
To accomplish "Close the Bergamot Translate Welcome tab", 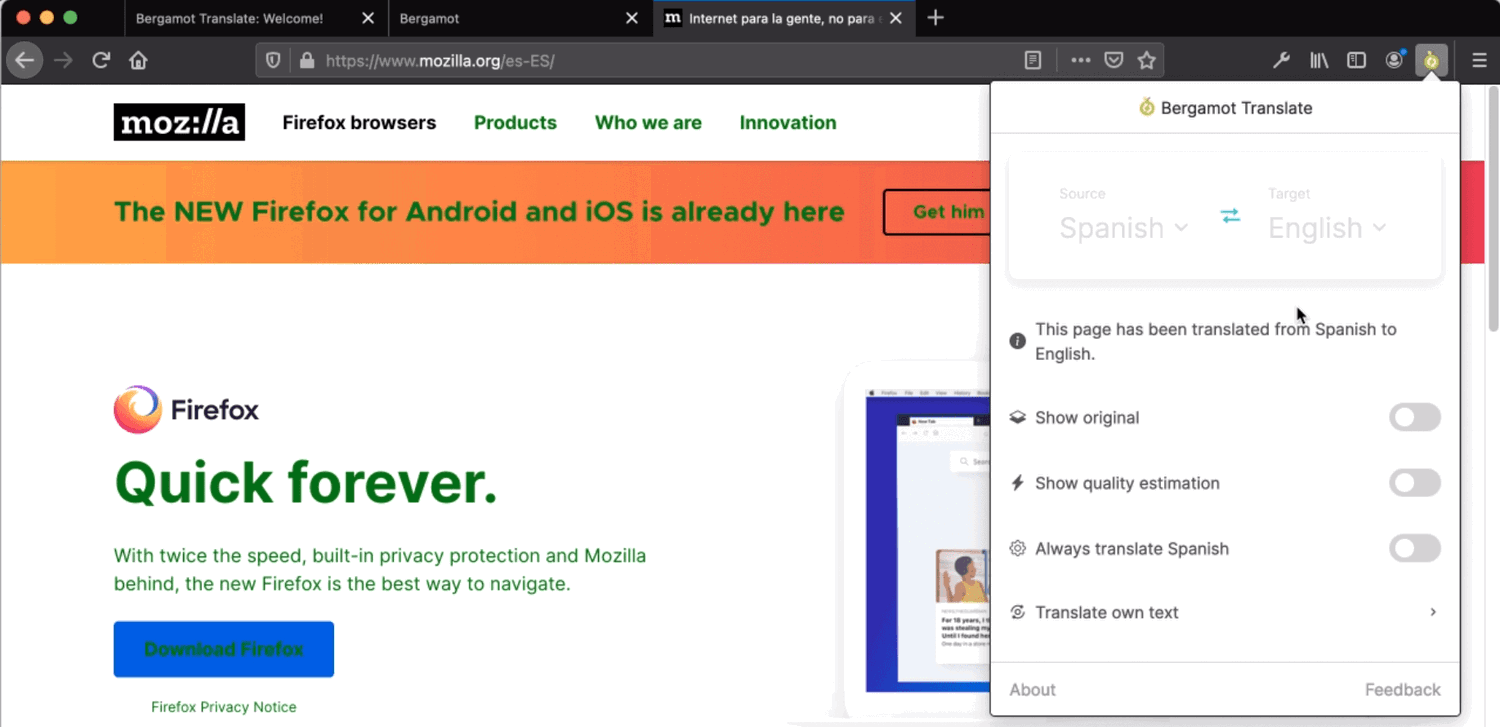I will click(x=369, y=18).
